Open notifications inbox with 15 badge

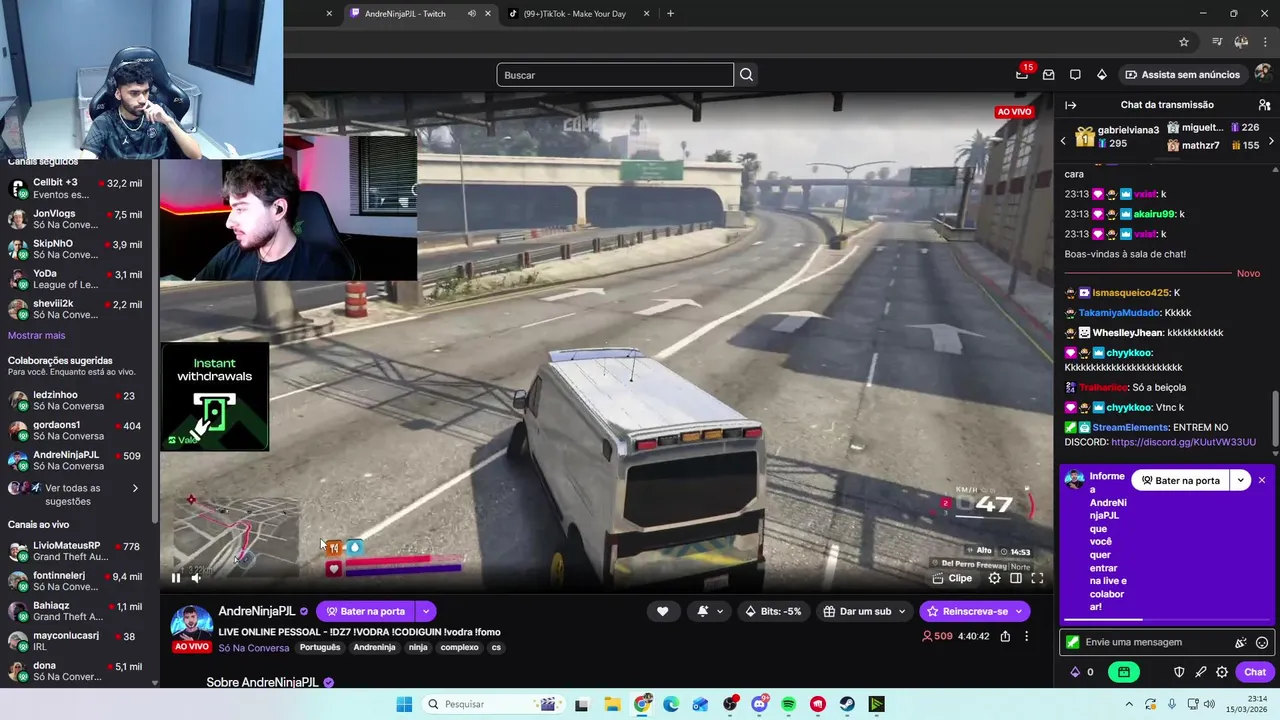pos(1022,75)
